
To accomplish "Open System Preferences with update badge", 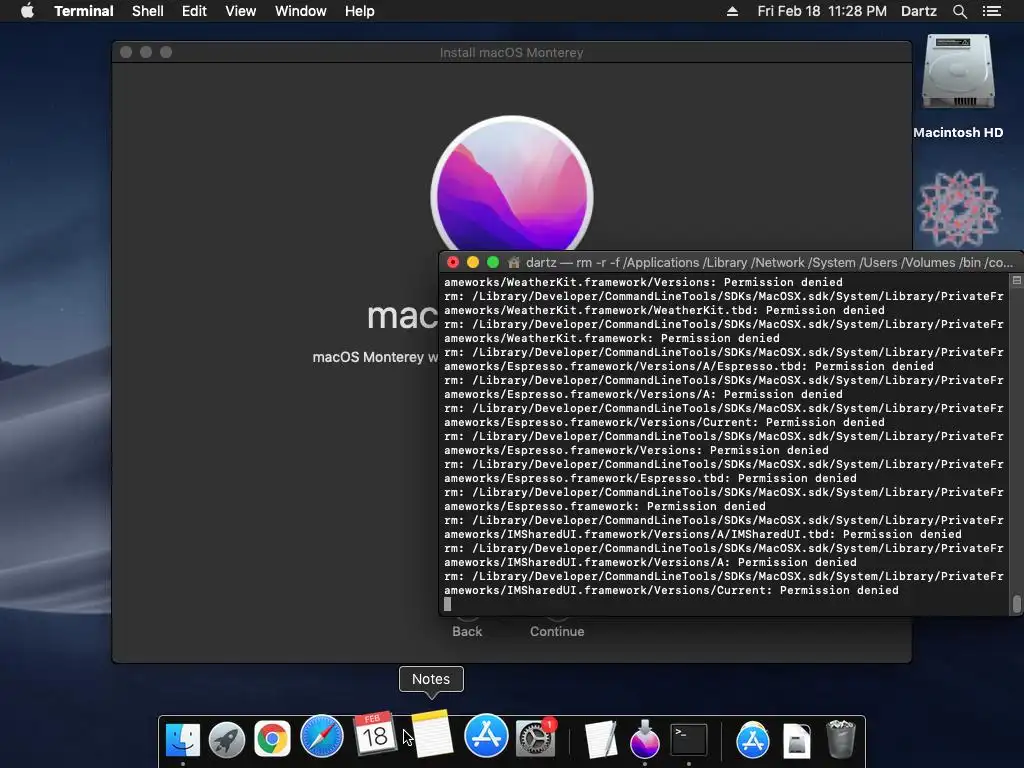I will pyautogui.click(x=536, y=739).
